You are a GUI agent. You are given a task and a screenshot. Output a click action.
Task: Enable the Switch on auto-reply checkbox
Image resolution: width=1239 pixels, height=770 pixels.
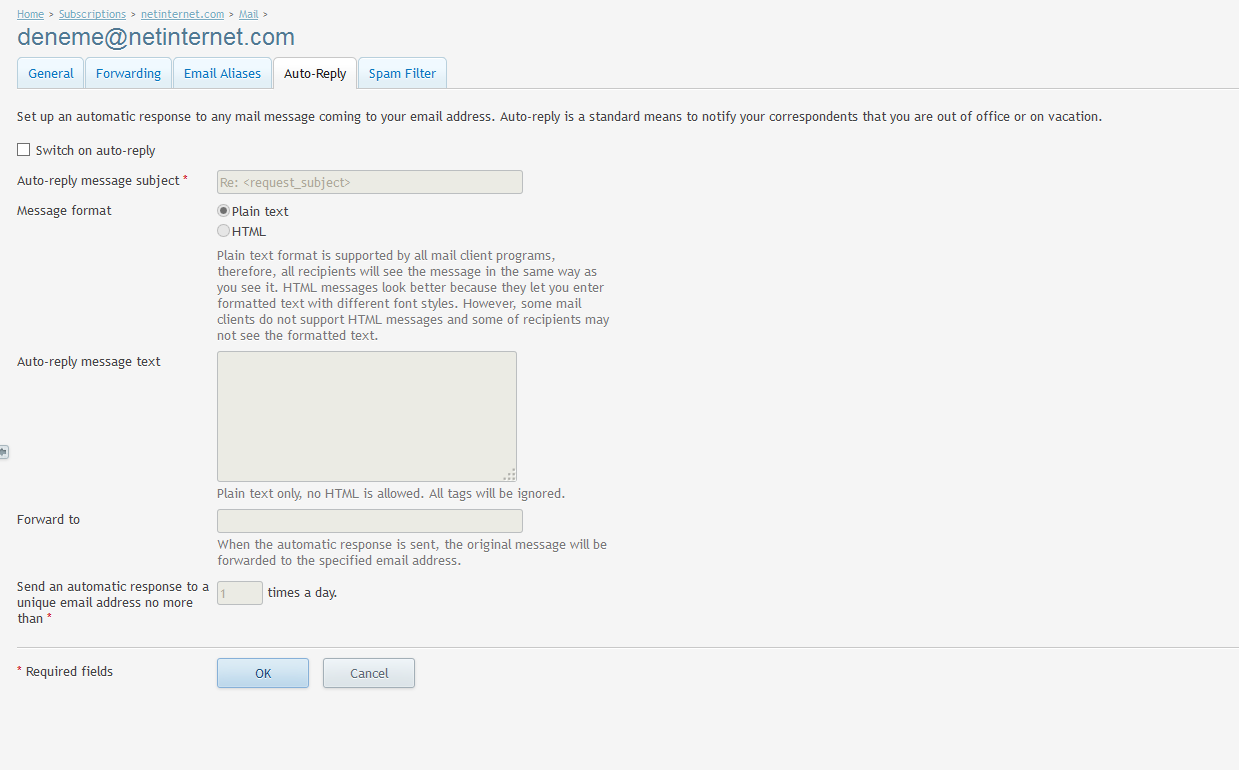pos(24,150)
